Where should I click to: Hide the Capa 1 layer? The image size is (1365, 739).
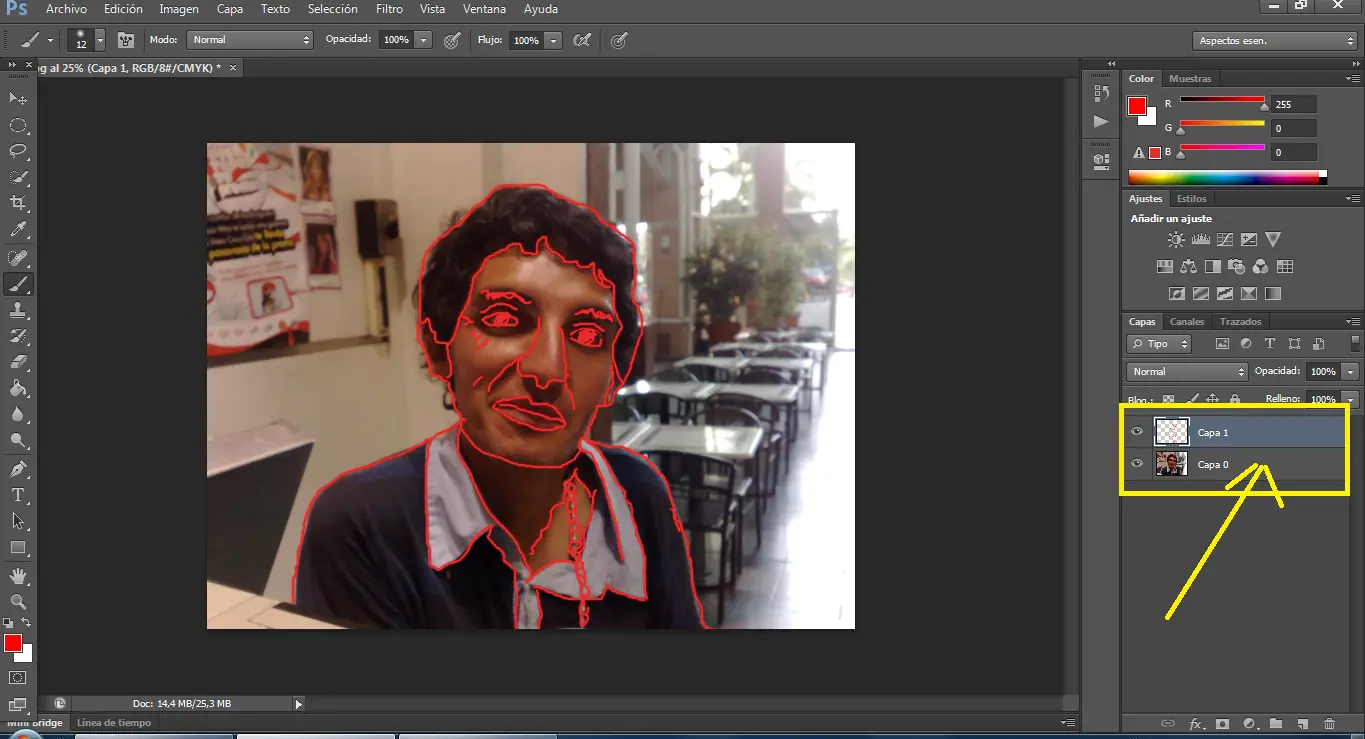1137,432
